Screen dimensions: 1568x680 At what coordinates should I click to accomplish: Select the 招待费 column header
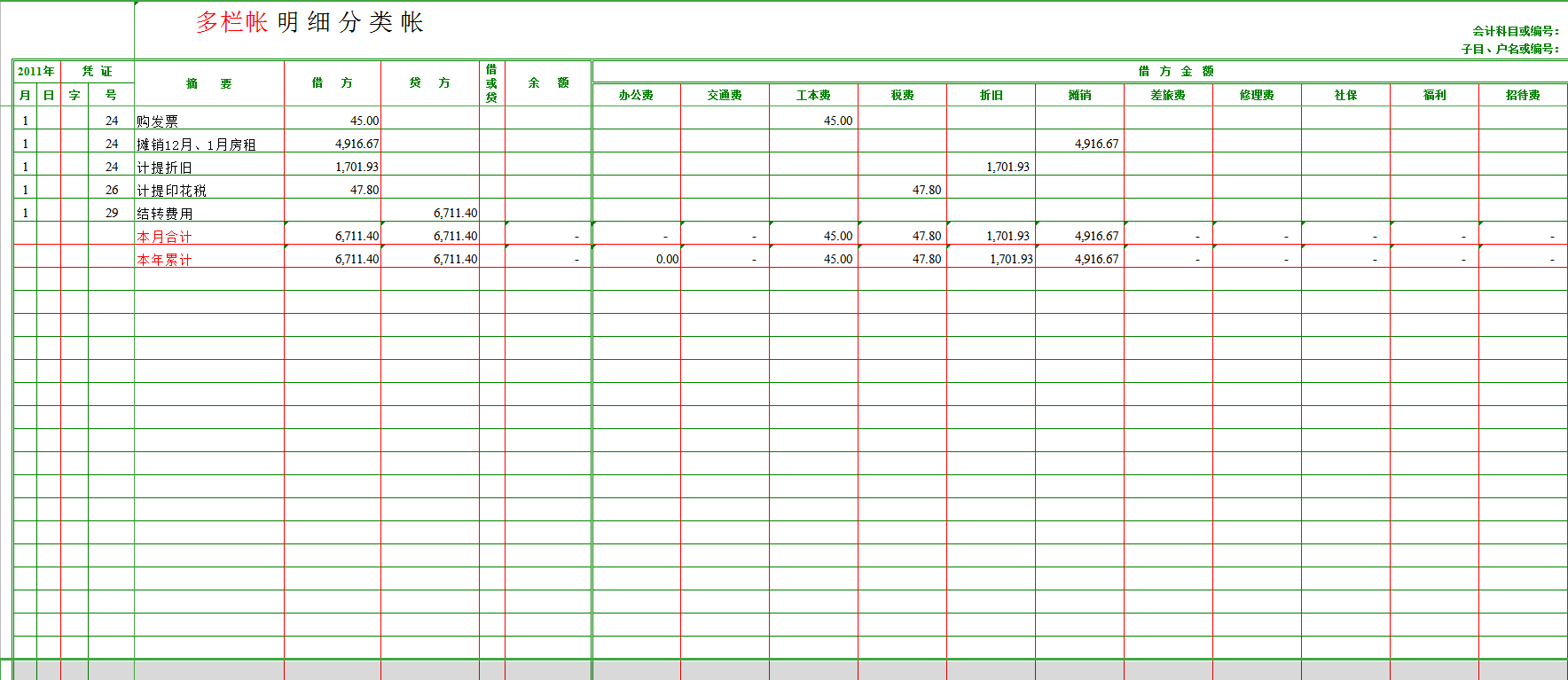pyautogui.click(x=1523, y=95)
